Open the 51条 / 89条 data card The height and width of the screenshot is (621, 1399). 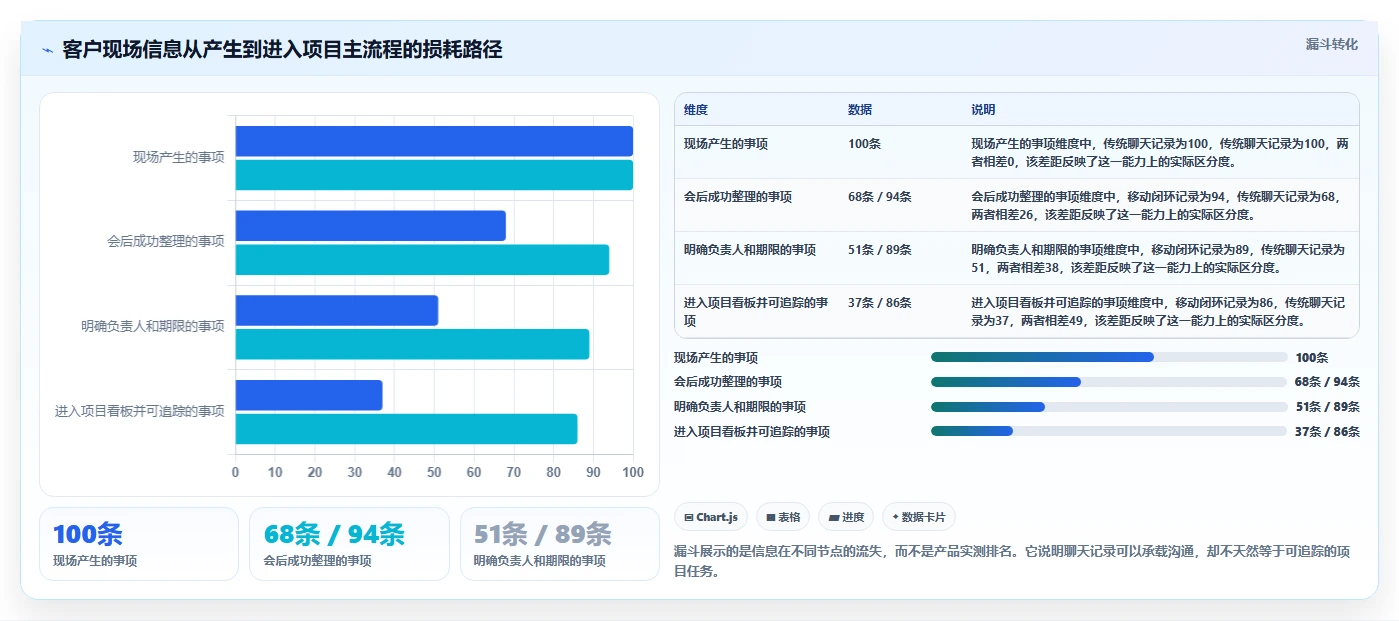point(559,544)
